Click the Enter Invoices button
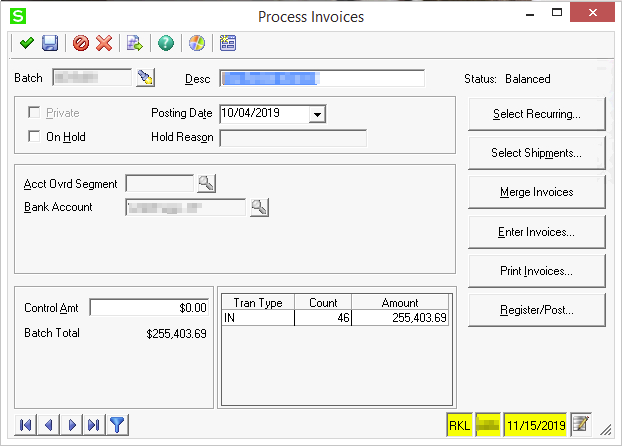622x446 pixels. [536, 232]
